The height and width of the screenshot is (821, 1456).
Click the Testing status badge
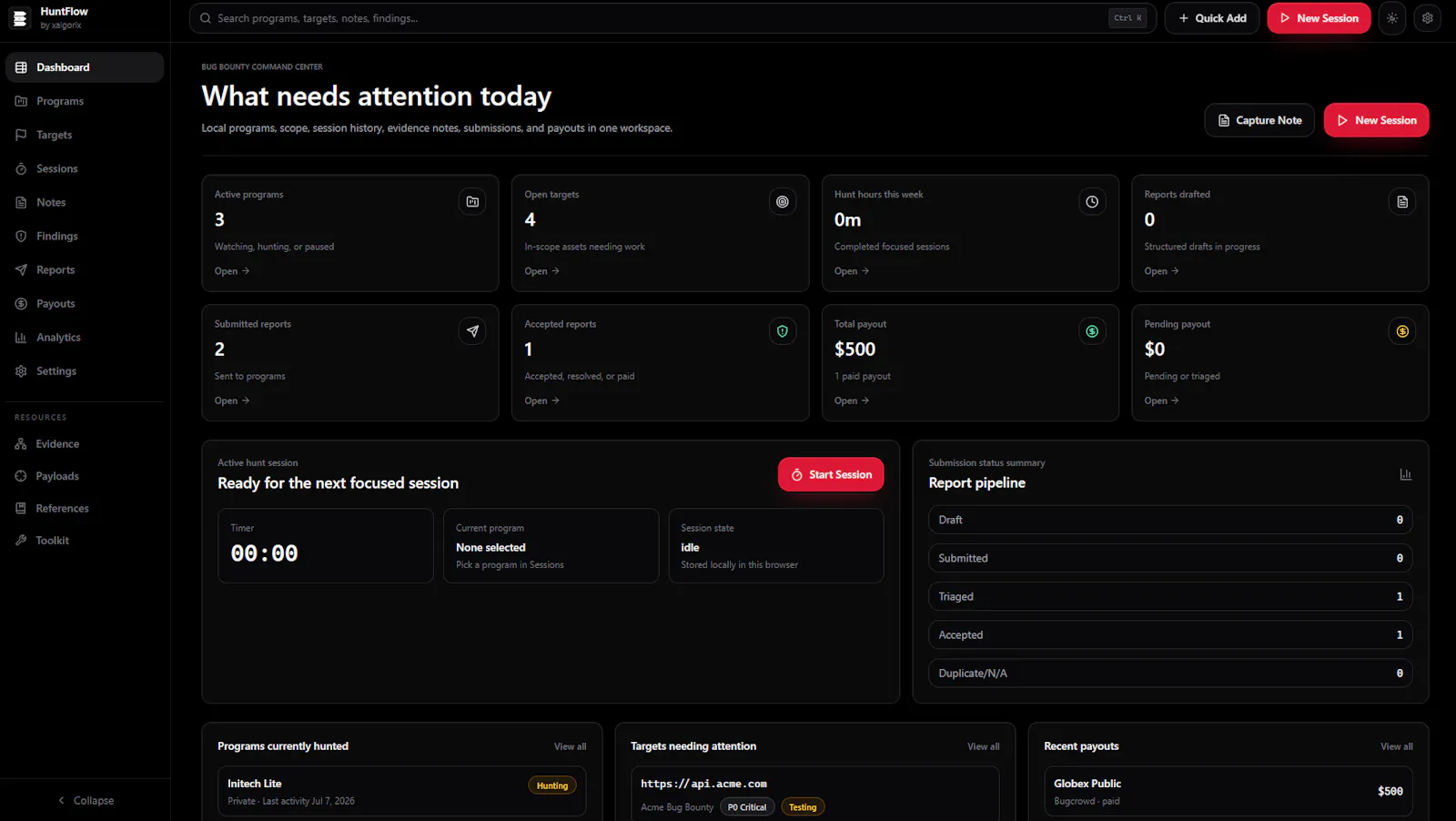803,807
